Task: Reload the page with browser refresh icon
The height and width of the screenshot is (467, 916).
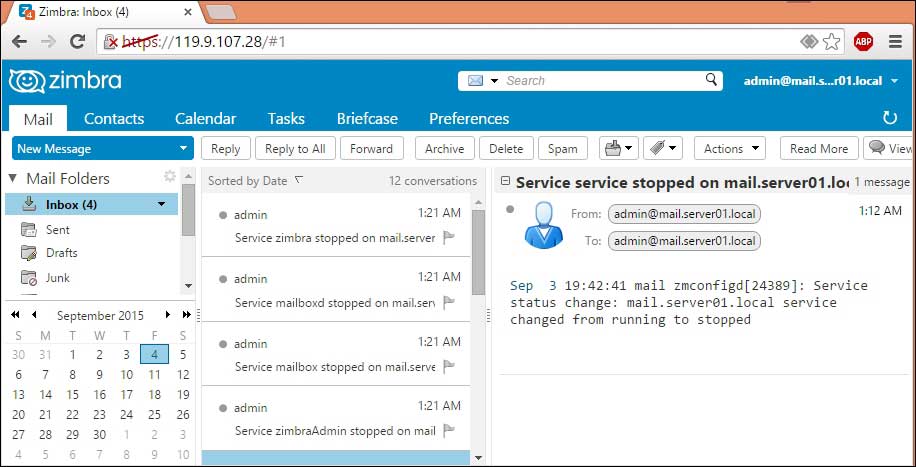Action: coord(77,41)
